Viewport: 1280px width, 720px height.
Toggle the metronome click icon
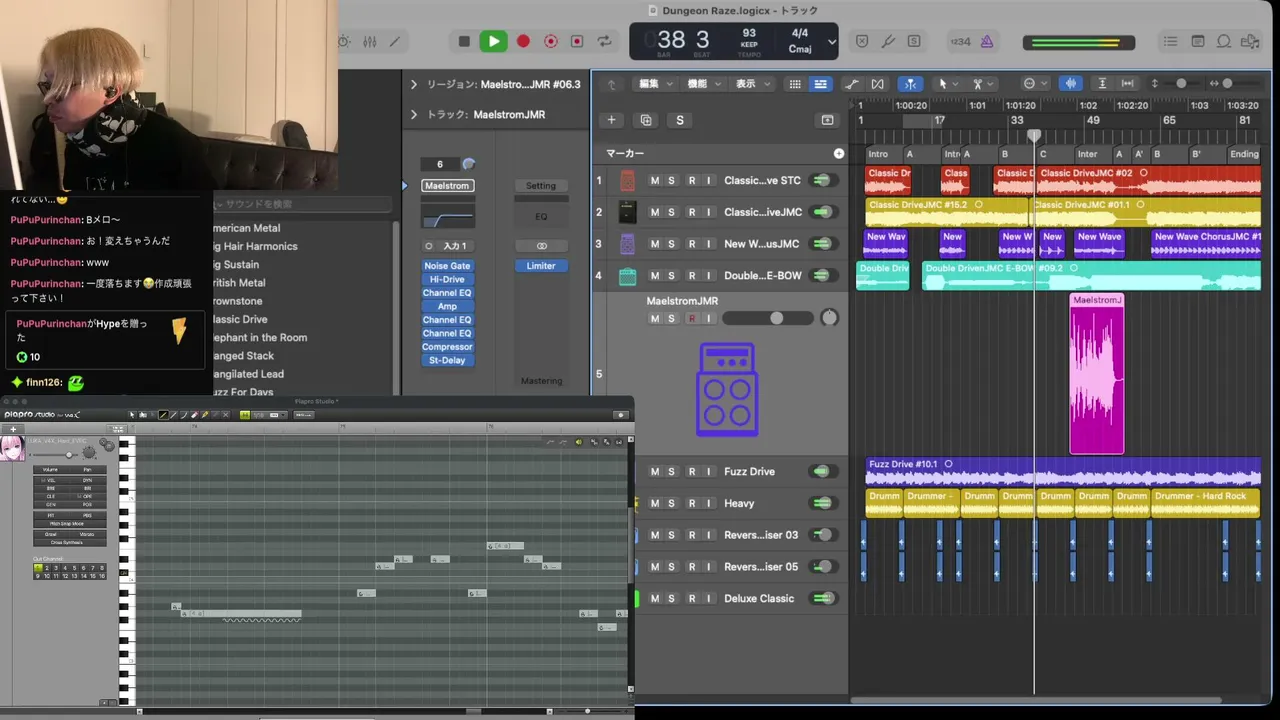987,41
